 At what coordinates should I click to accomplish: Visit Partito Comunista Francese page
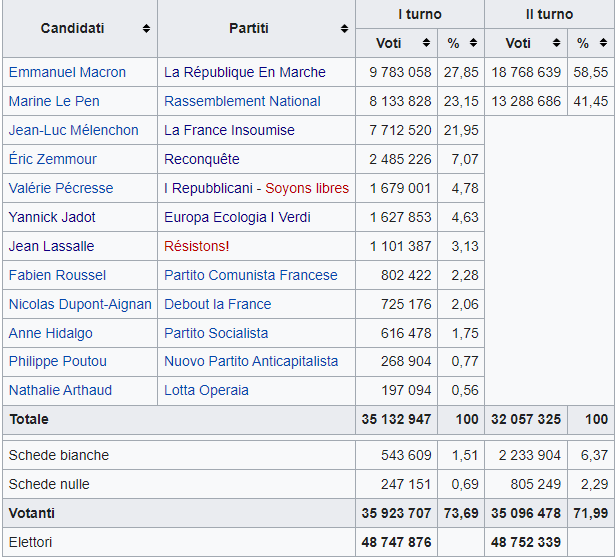251,275
